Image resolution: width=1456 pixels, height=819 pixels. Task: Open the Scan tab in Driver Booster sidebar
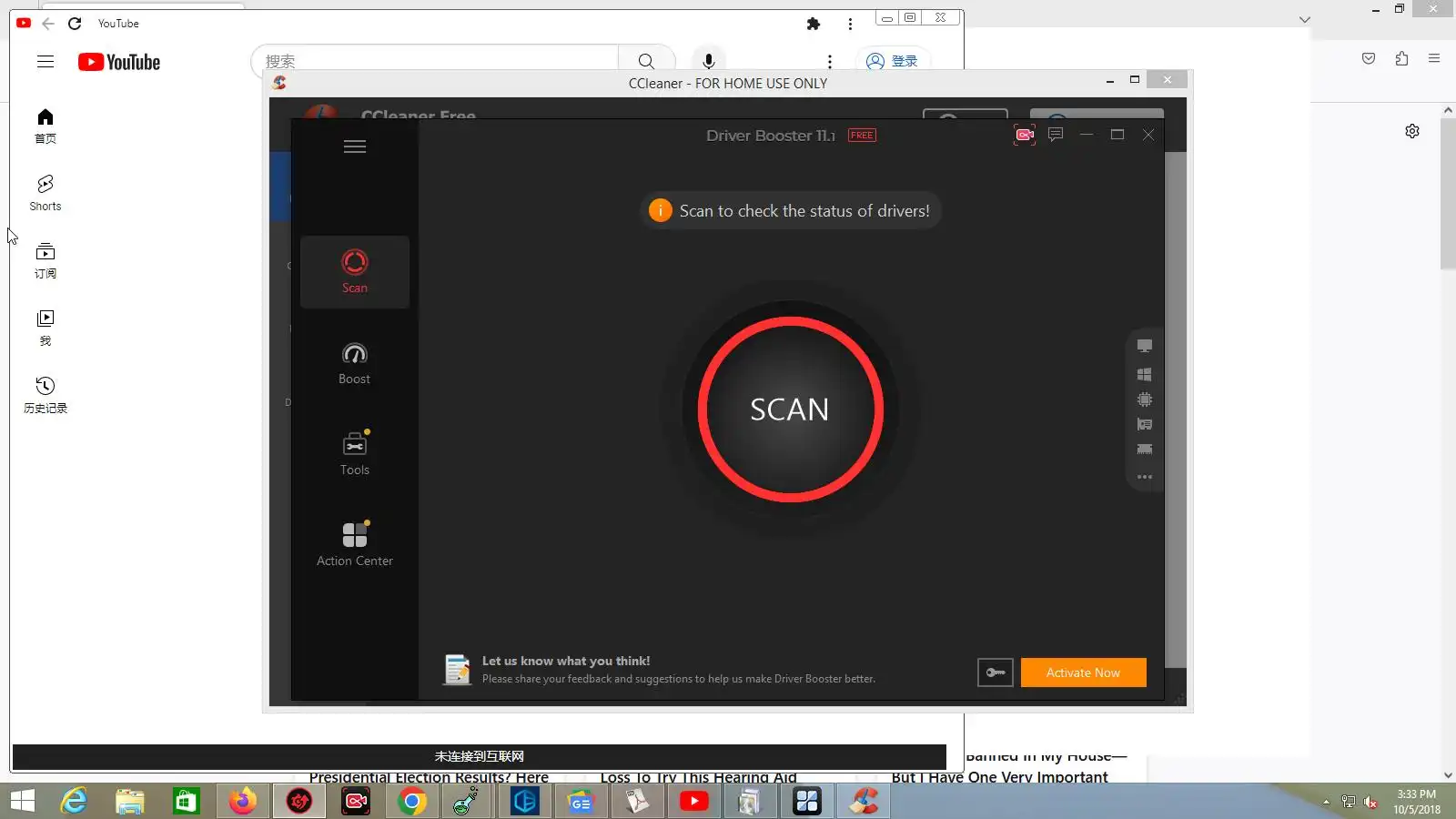click(x=355, y=272)
